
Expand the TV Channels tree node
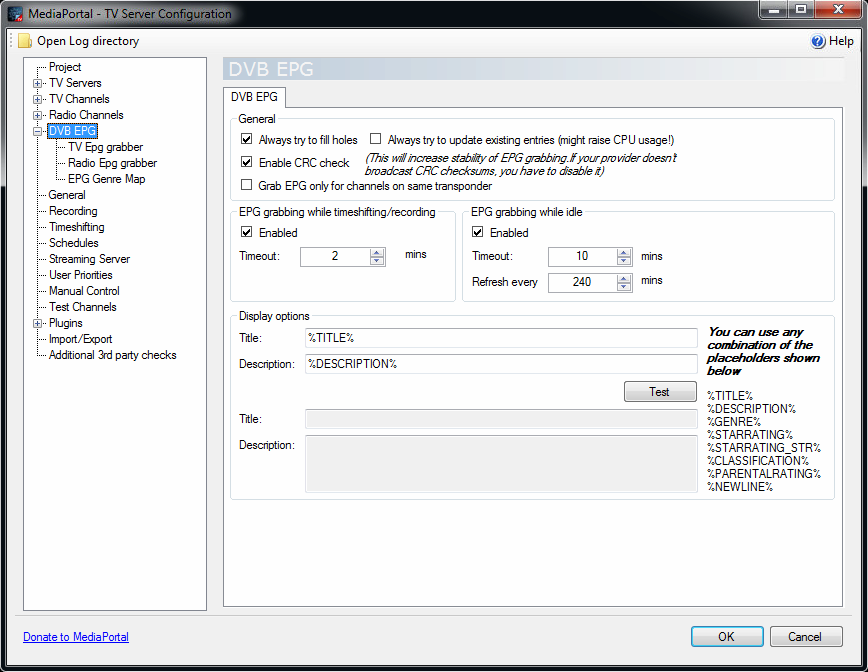[x=38, y=100]
